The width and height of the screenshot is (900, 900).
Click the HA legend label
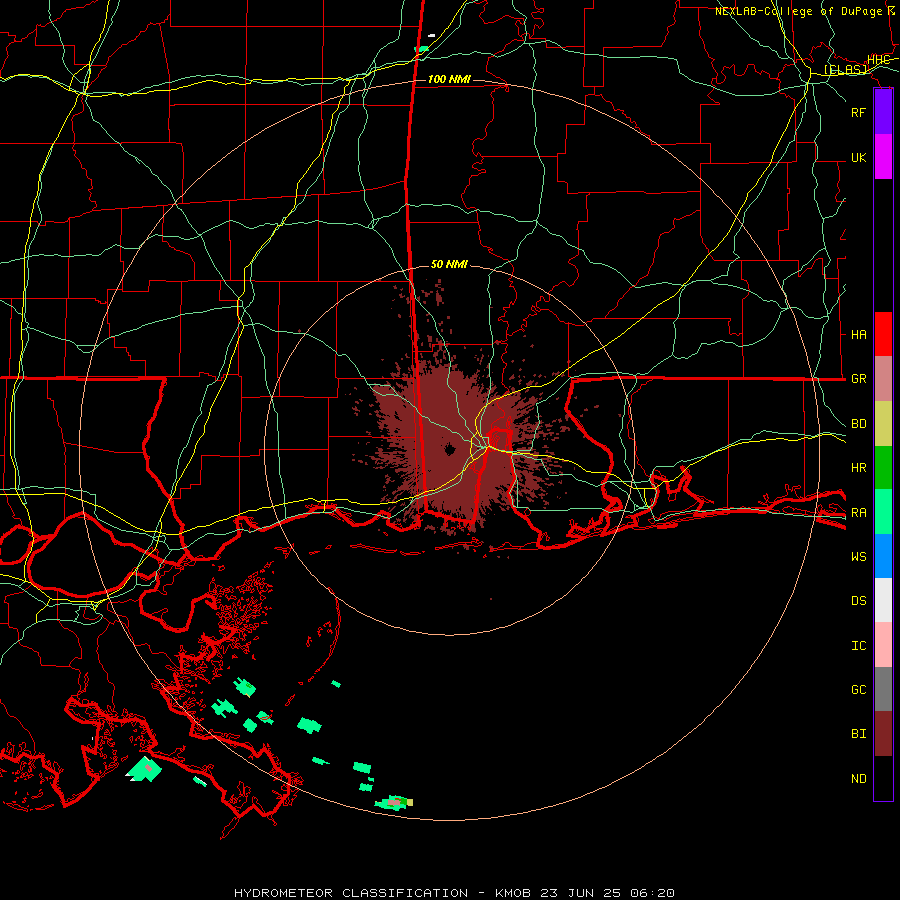pos(858,334)
